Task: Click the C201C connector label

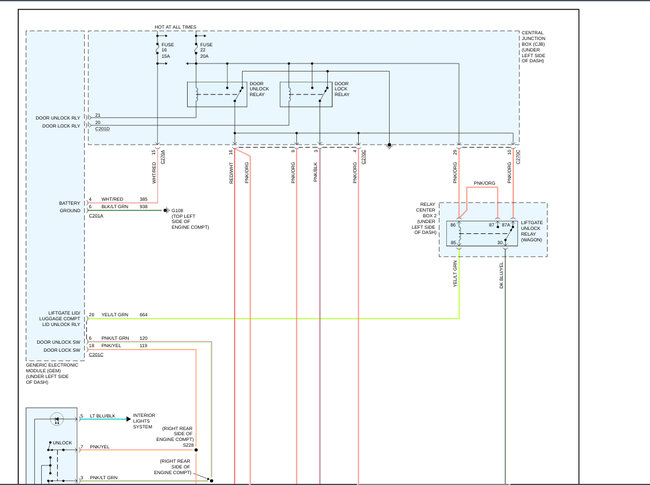Action: pos(96,355)
